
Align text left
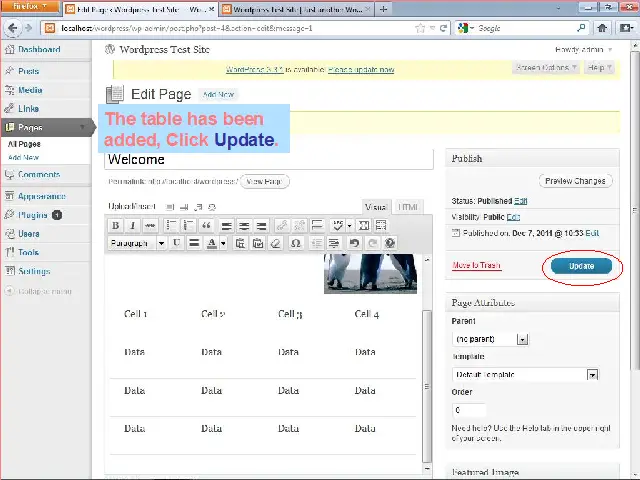pos(227,225)
